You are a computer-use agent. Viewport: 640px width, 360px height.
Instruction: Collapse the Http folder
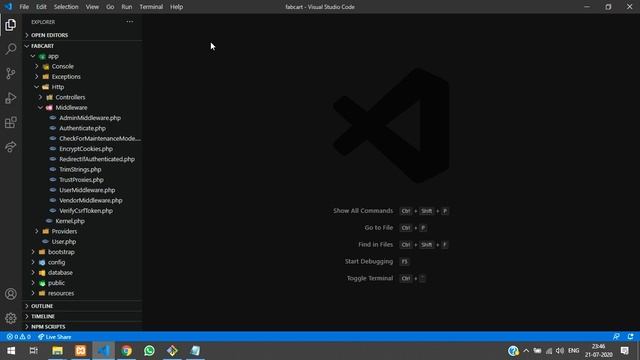coord(82,87)
